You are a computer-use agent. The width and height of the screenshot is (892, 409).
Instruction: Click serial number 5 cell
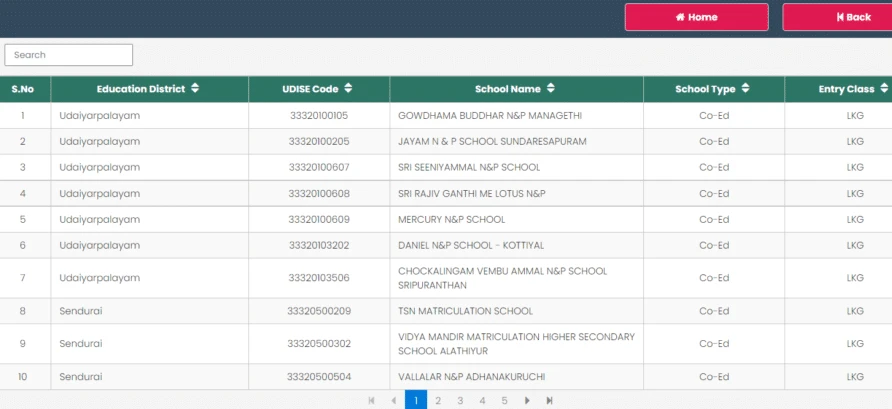point(23,220)
